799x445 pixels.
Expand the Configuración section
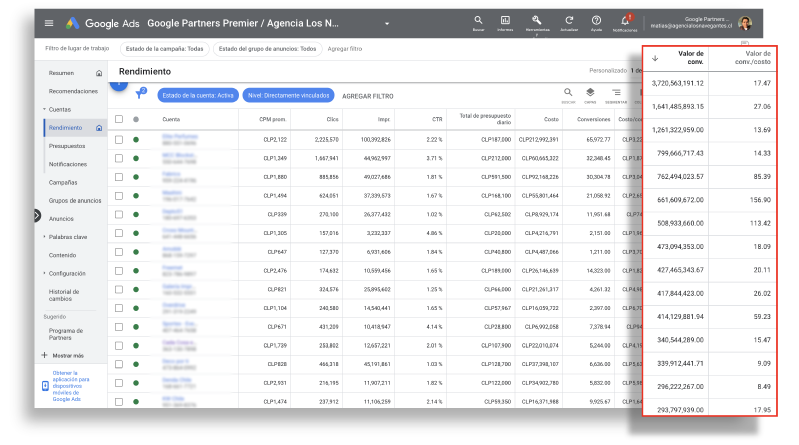coord(44,273)
